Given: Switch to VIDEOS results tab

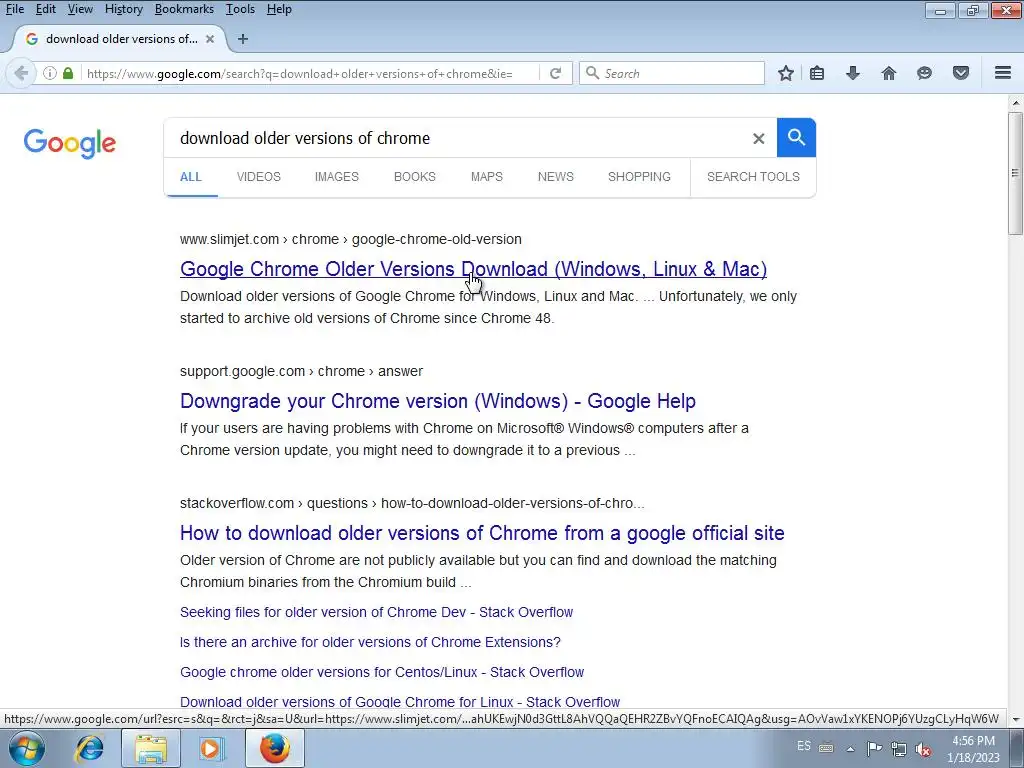Looking at the screenshot, I should [x=259, y=177].
